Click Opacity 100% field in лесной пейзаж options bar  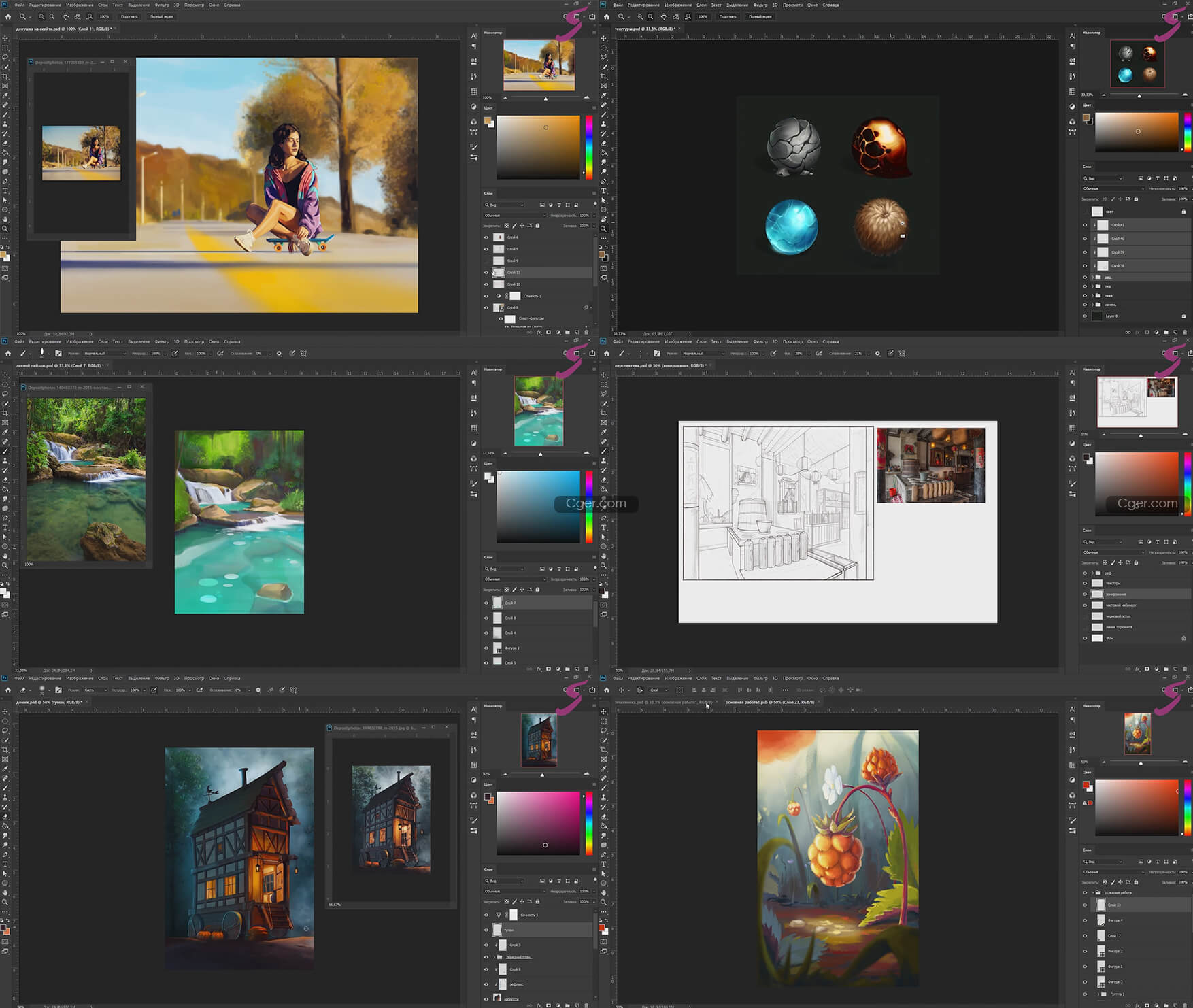click(156, 354)
